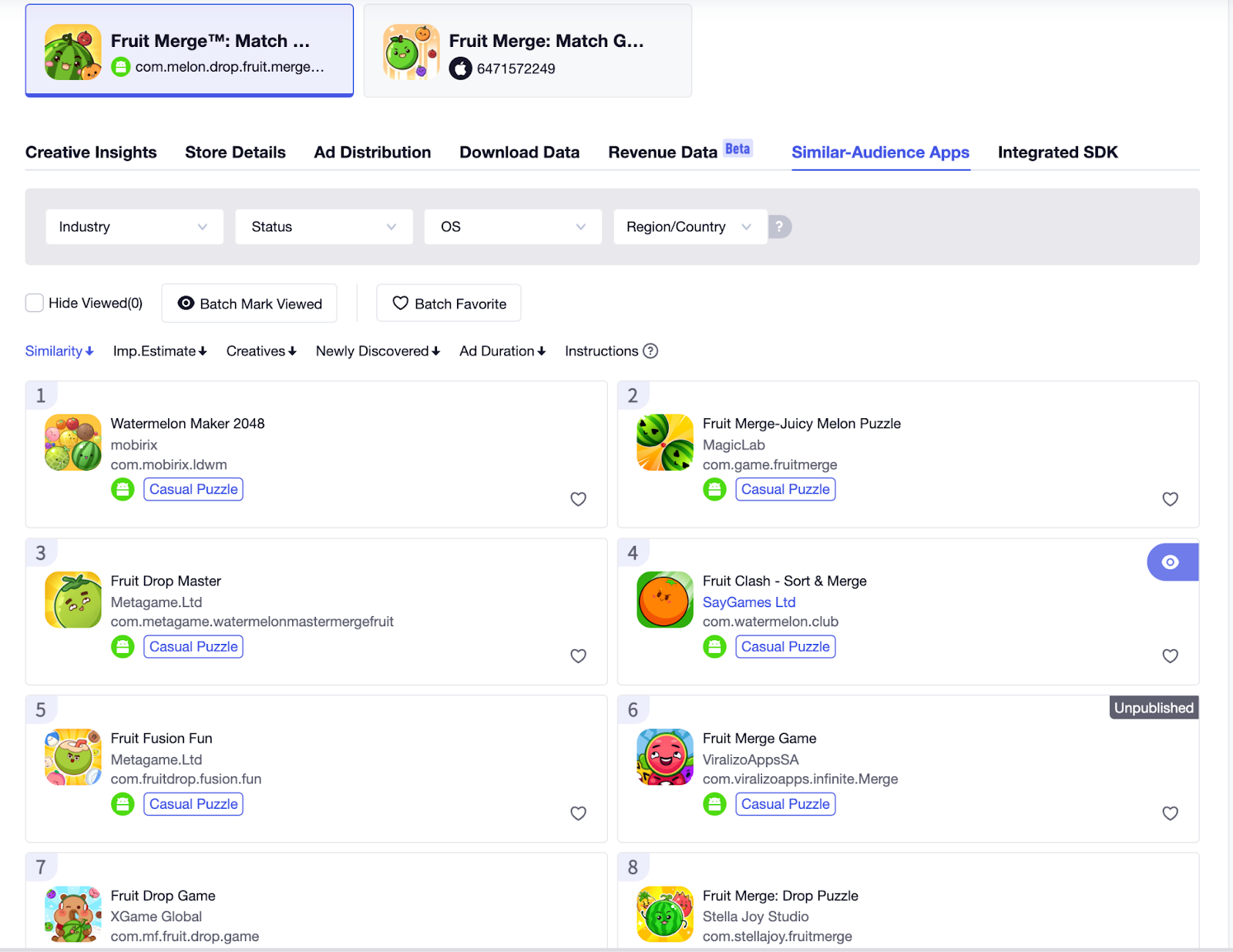This screenshot has height=952, width=1233.
Task: Click Casual Puzzle tag on Fruit Drop Master
Action: tap(193, 646)
